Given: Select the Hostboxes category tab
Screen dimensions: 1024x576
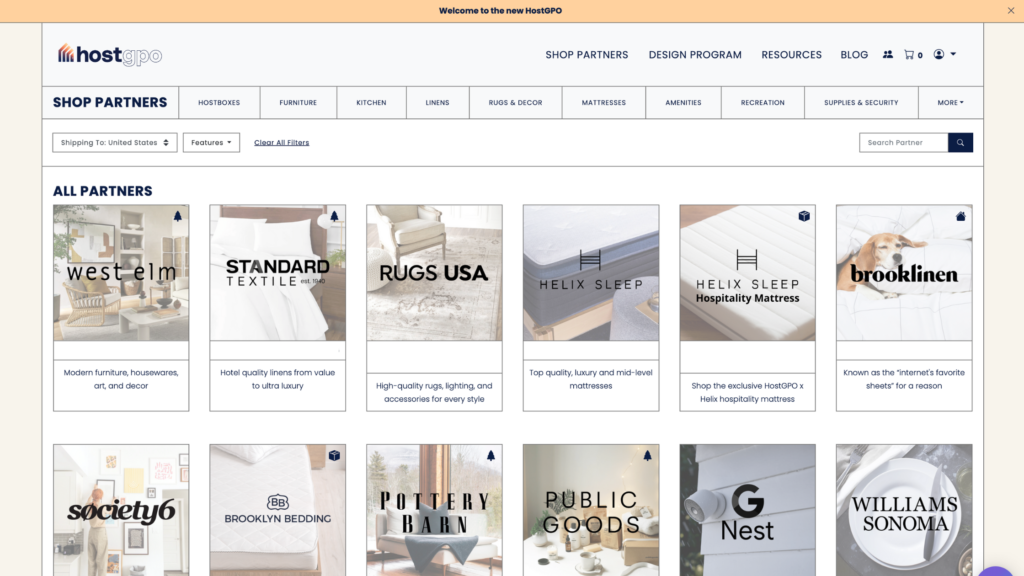Looking at the screenshot, I should coord(219,103).
